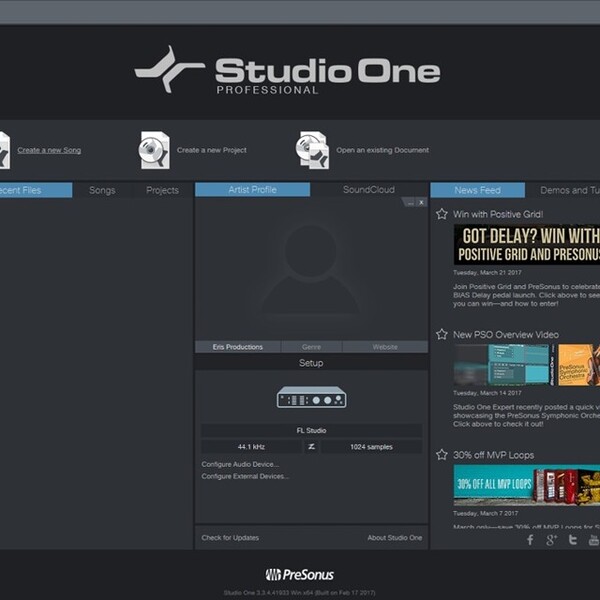Switch to the Projects tab

pyautogui.click(x=163, y=190)
